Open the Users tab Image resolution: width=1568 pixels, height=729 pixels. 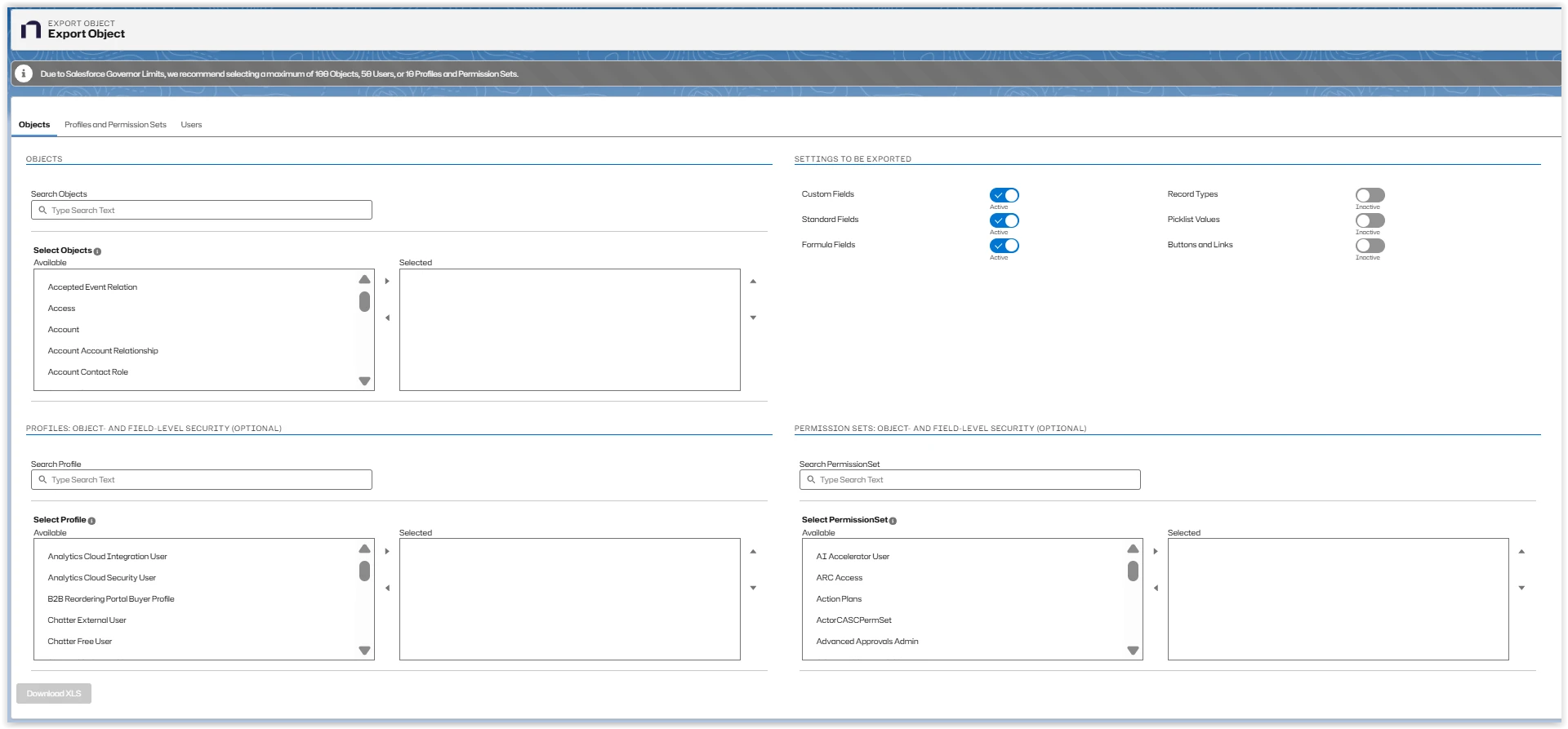(x=191, y=125)
